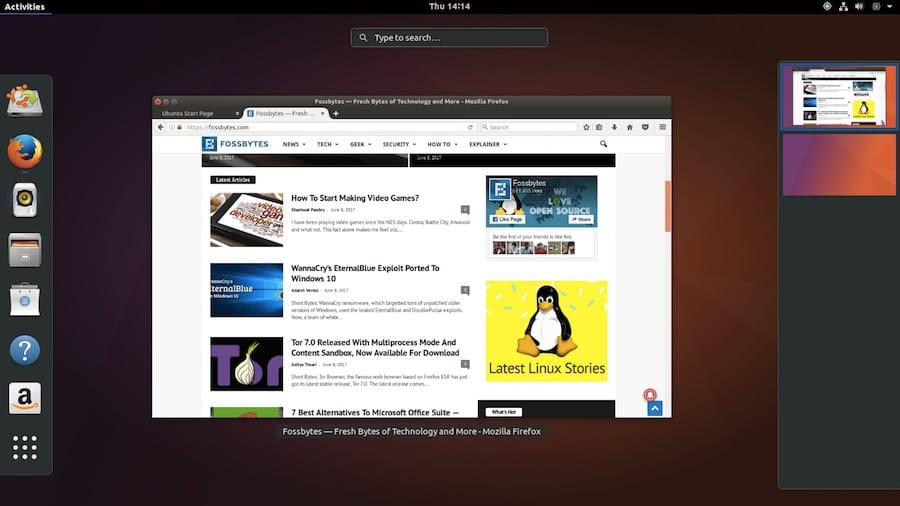Open 7 Best Alternatives To Microsoft Office article

375,412
